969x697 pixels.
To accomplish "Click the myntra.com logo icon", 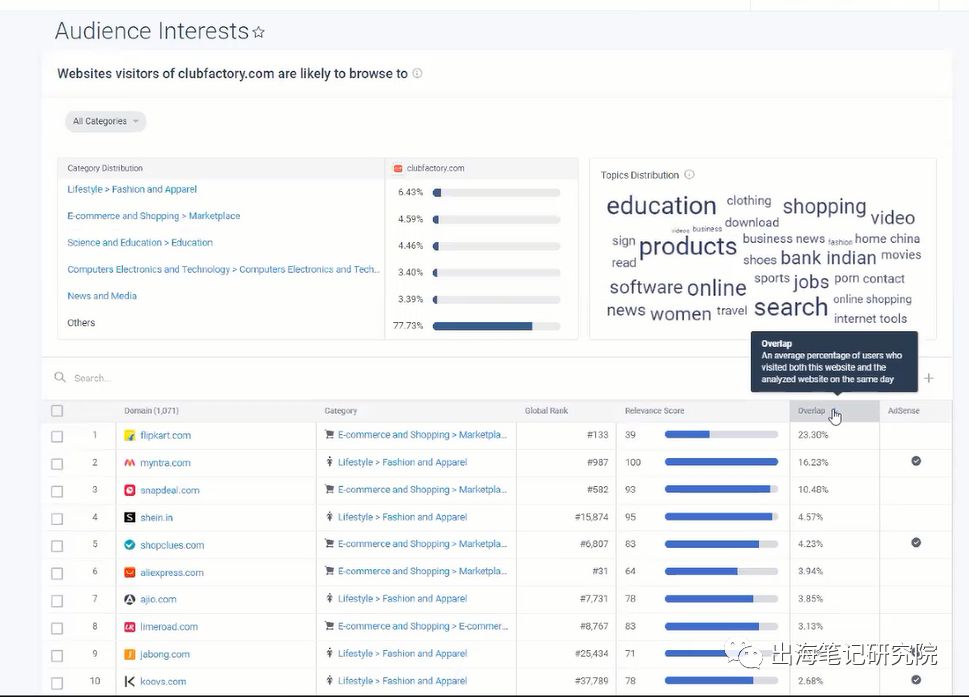I will (129, 463).
